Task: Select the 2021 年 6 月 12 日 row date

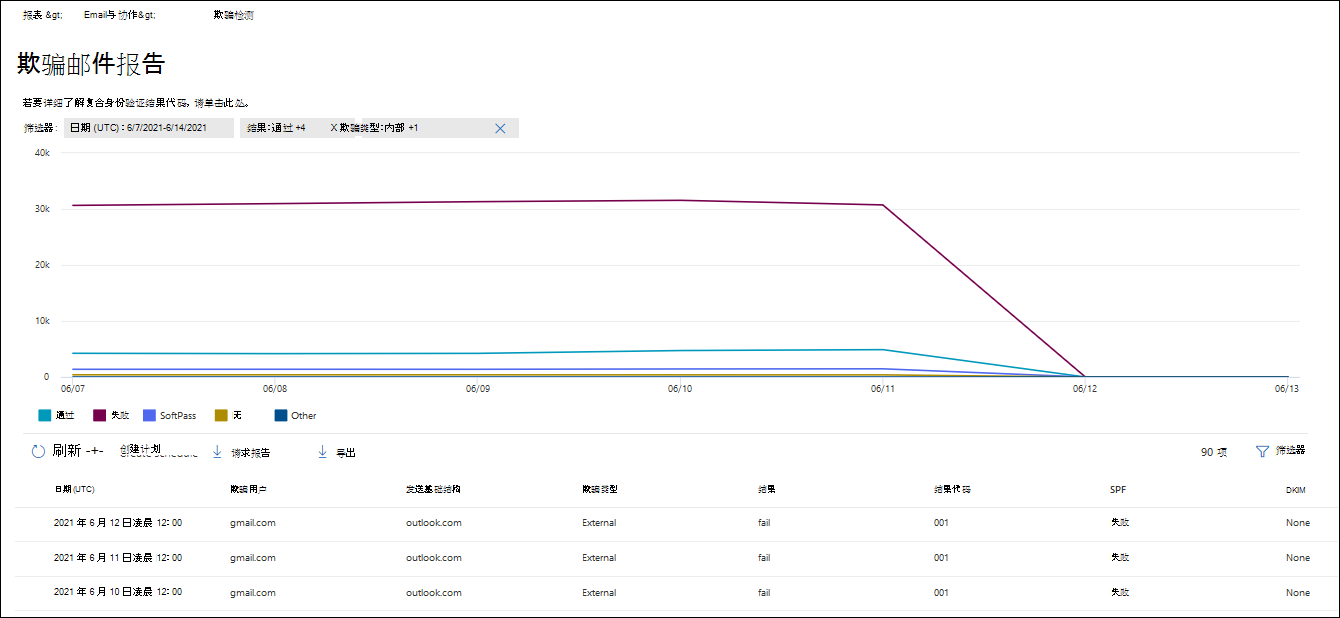Action: click(118, 523)
